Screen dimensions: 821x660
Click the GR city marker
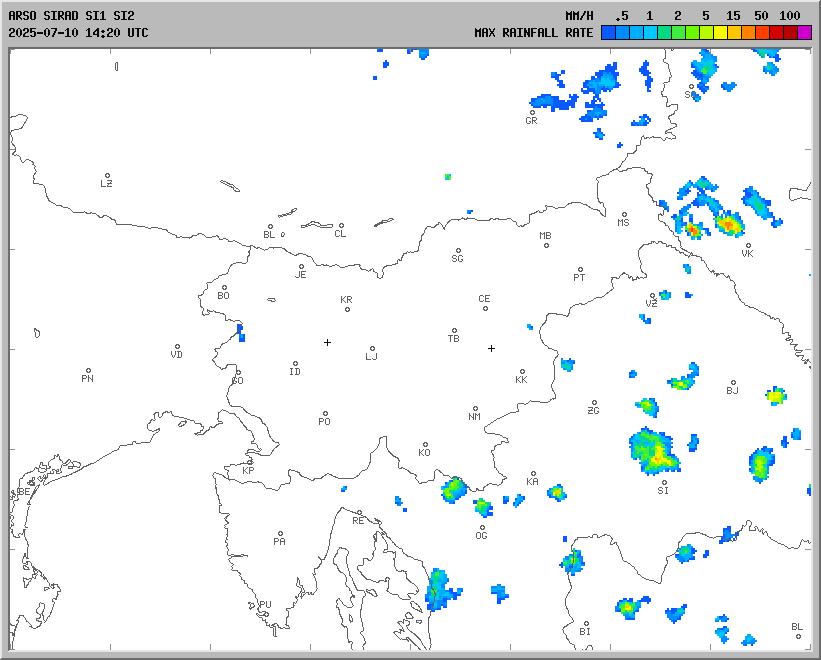click(x=532, y=113)
